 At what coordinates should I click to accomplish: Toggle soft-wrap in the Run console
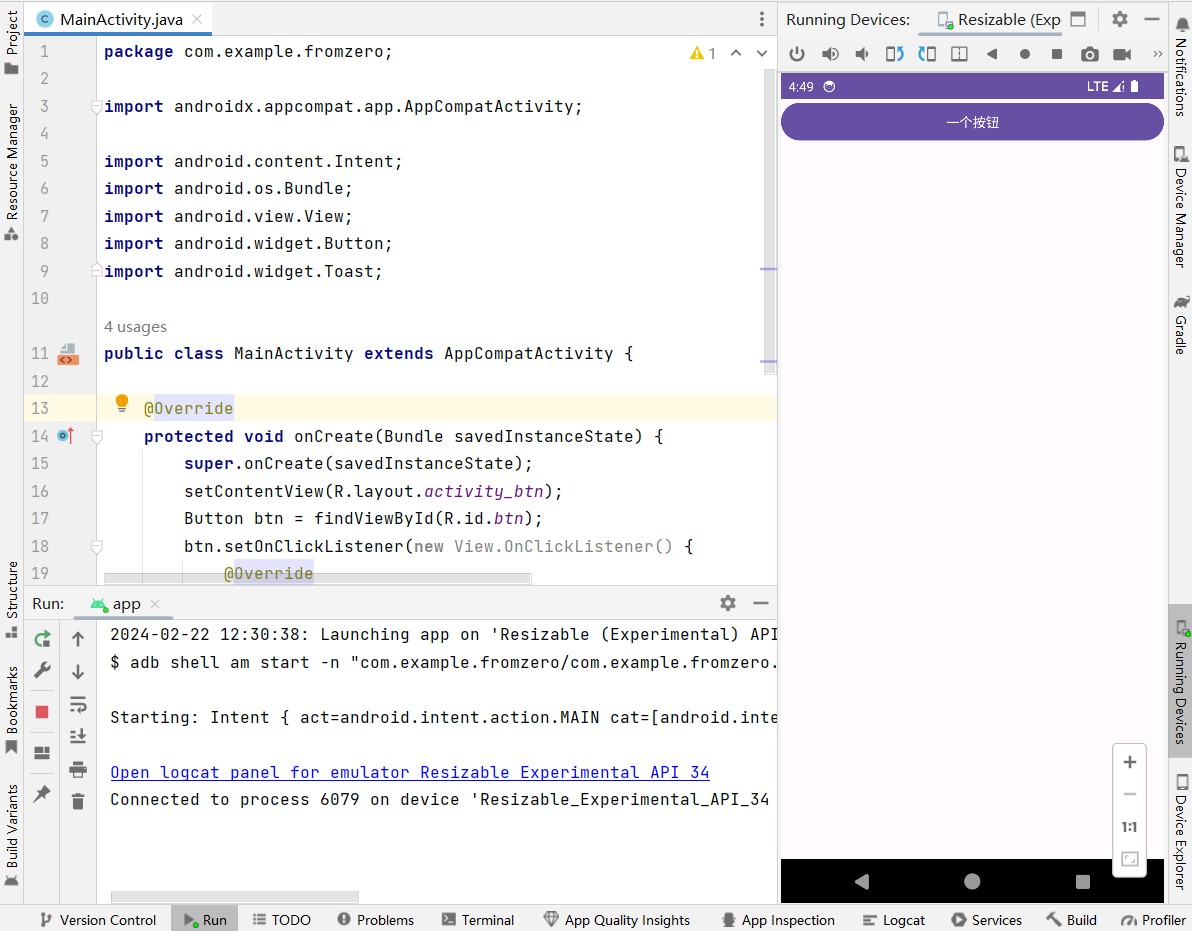pyautogui.click(x=78, y=704)
